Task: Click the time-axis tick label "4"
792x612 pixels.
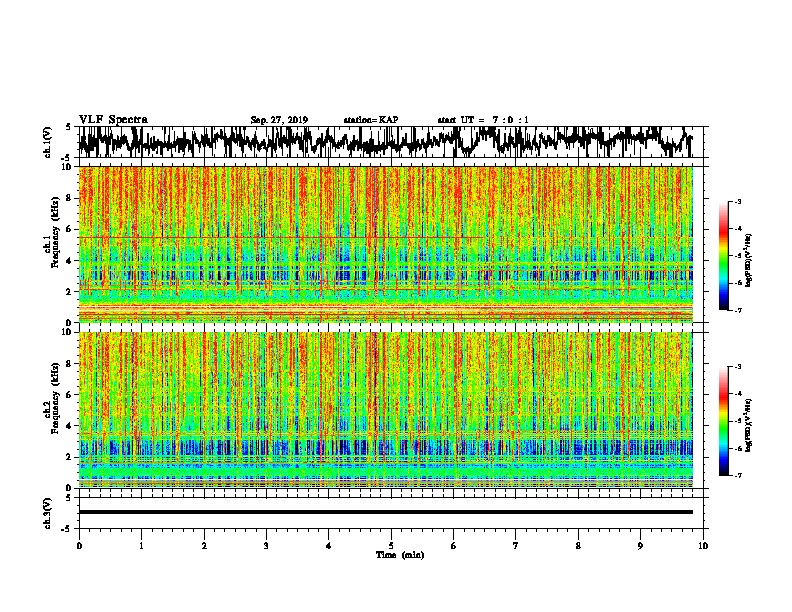Action: (329, 546)
